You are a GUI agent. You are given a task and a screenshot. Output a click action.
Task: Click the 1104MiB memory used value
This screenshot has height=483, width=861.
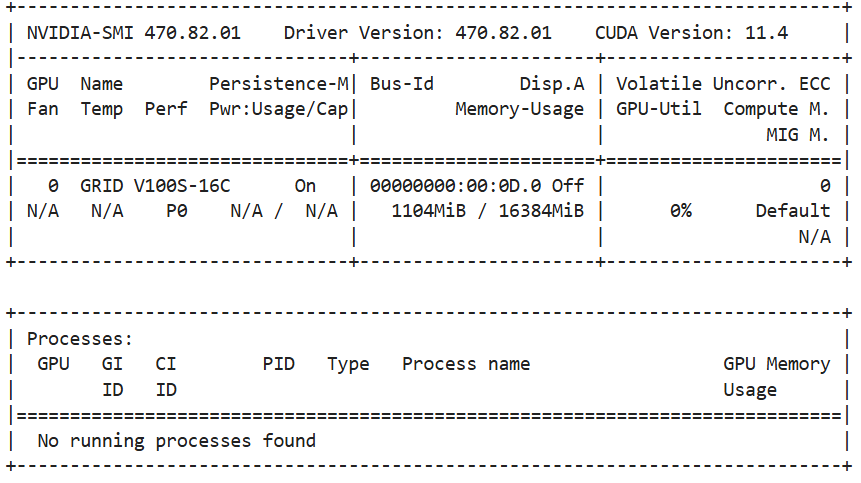(x=428, y=211)
